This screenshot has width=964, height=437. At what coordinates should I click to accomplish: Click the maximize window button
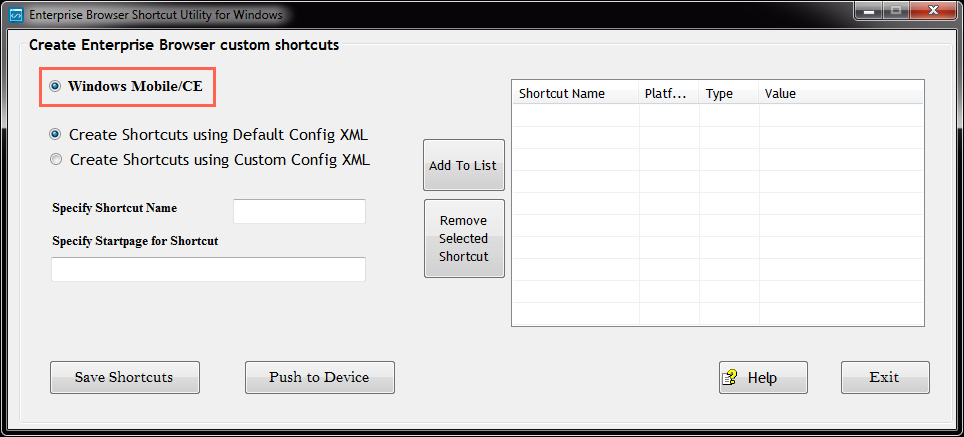click(x=894, y=12)
